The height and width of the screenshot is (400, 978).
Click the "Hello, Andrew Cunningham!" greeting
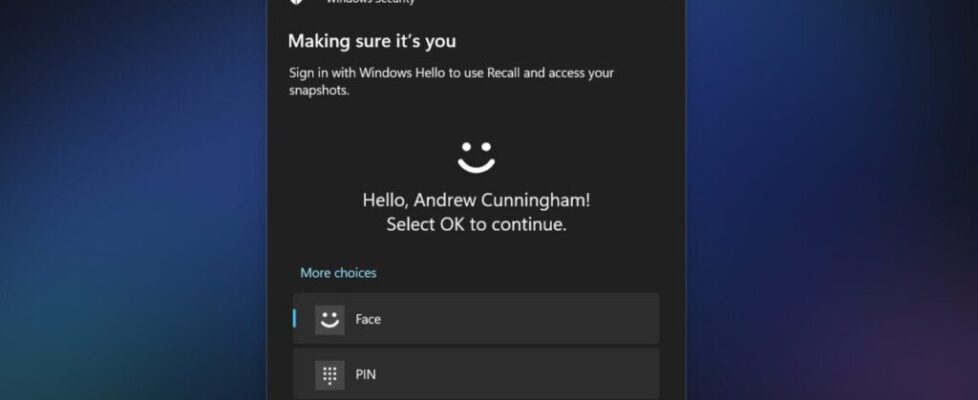tap(476, 200)
